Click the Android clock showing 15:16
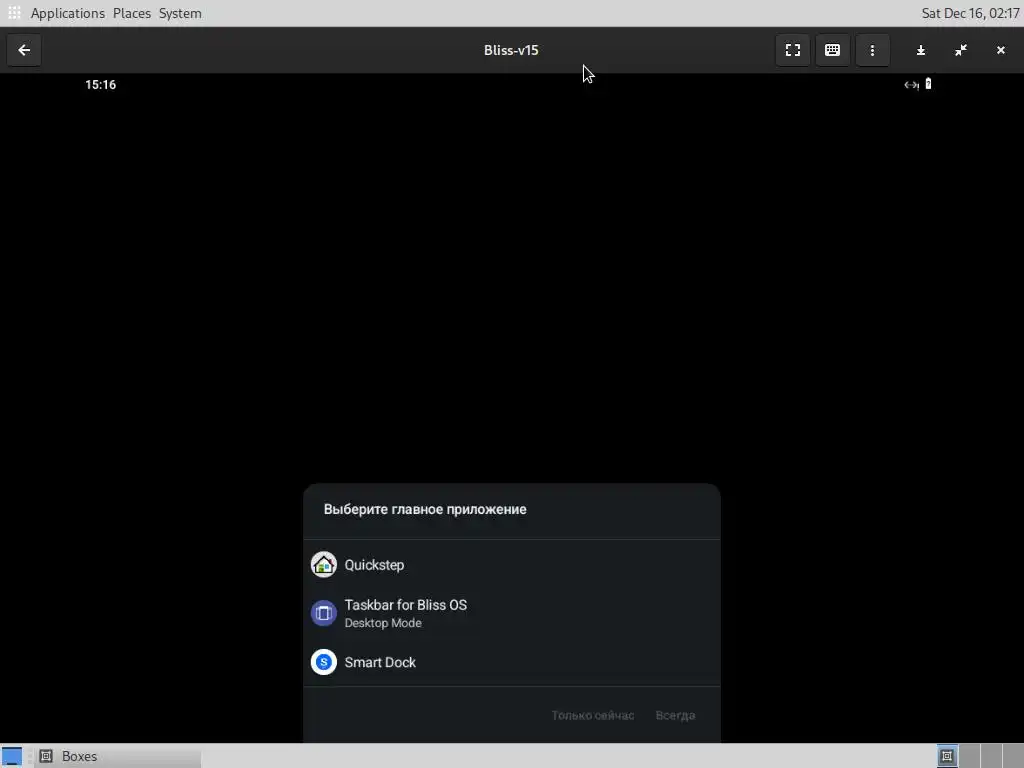 101,85
